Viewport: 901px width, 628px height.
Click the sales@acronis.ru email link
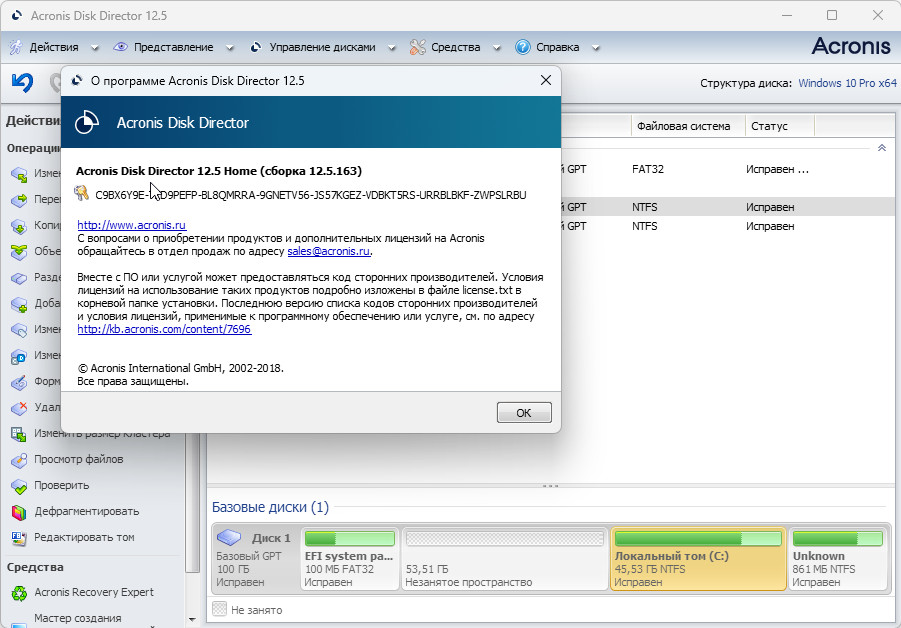pyautogui.click(x=329, y=252)
